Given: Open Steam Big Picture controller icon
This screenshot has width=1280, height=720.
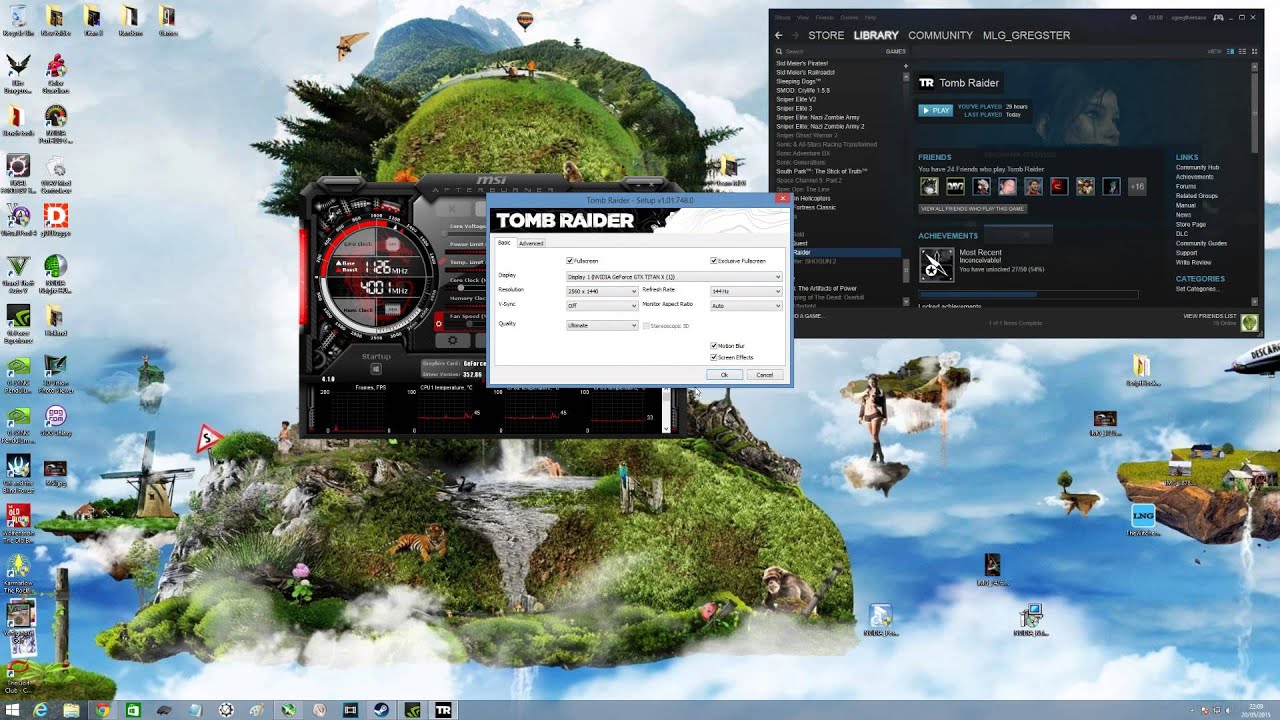Looking at the screenshot, I should pyautogui.click(x=1218, y=17).
